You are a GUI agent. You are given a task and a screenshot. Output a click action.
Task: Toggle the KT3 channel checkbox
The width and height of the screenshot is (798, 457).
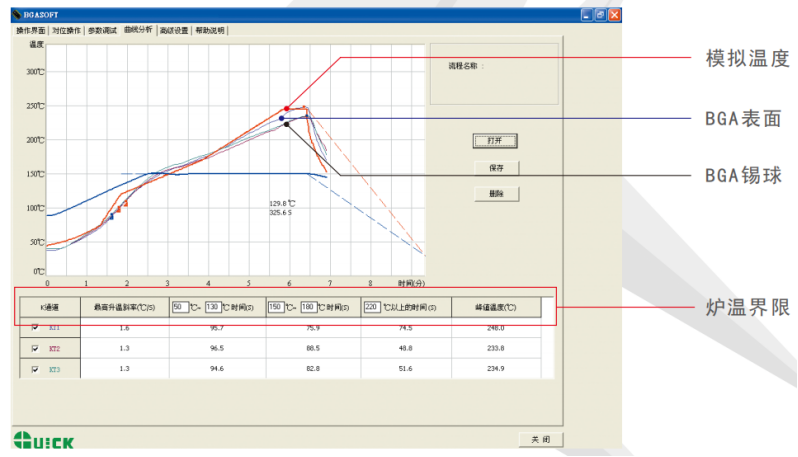37,369
